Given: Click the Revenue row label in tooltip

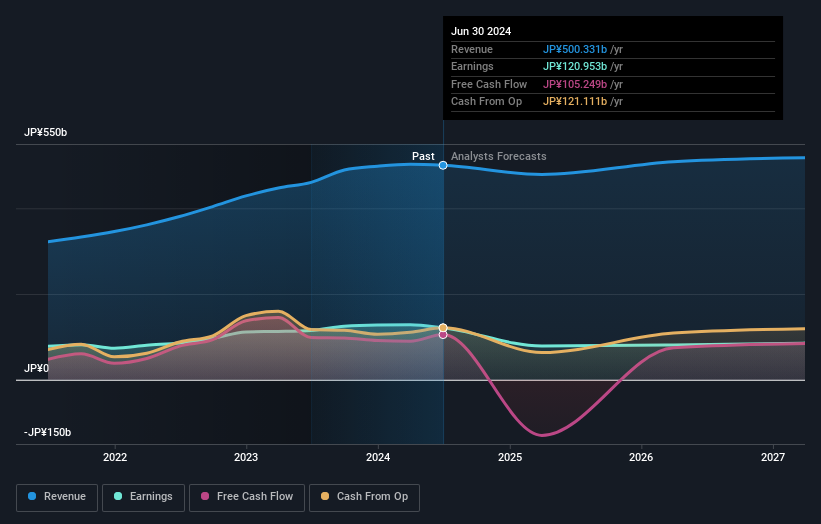Looking at the screenshot, I should (472, 49).
